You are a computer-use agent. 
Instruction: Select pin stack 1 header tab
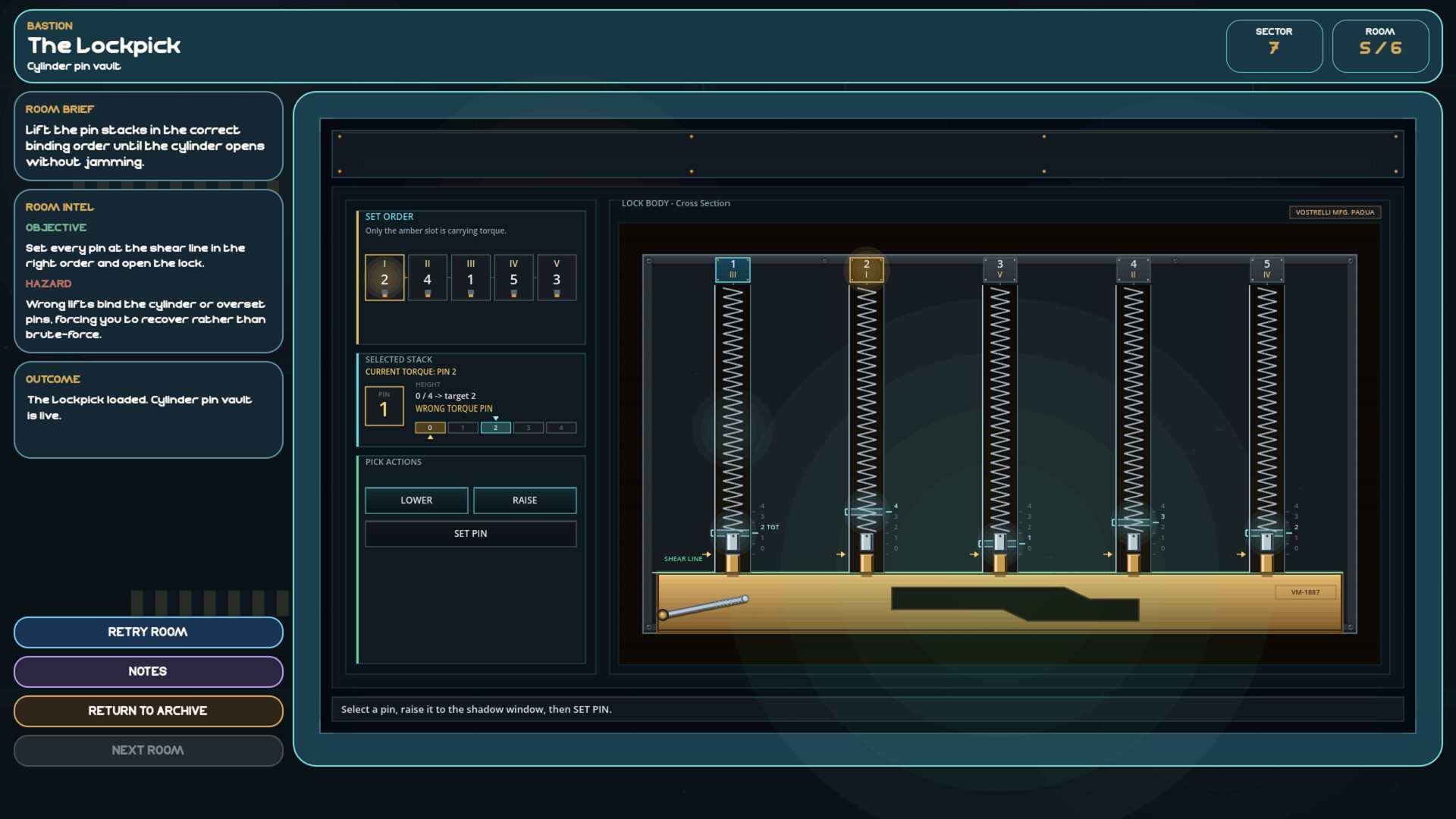(x=733, y=269)
